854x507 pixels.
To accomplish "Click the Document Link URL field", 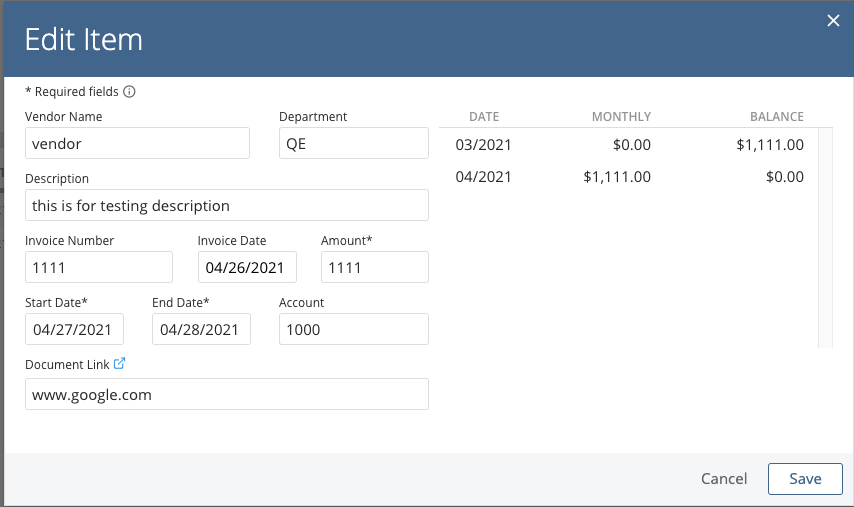I will click(x=227, y=394).
